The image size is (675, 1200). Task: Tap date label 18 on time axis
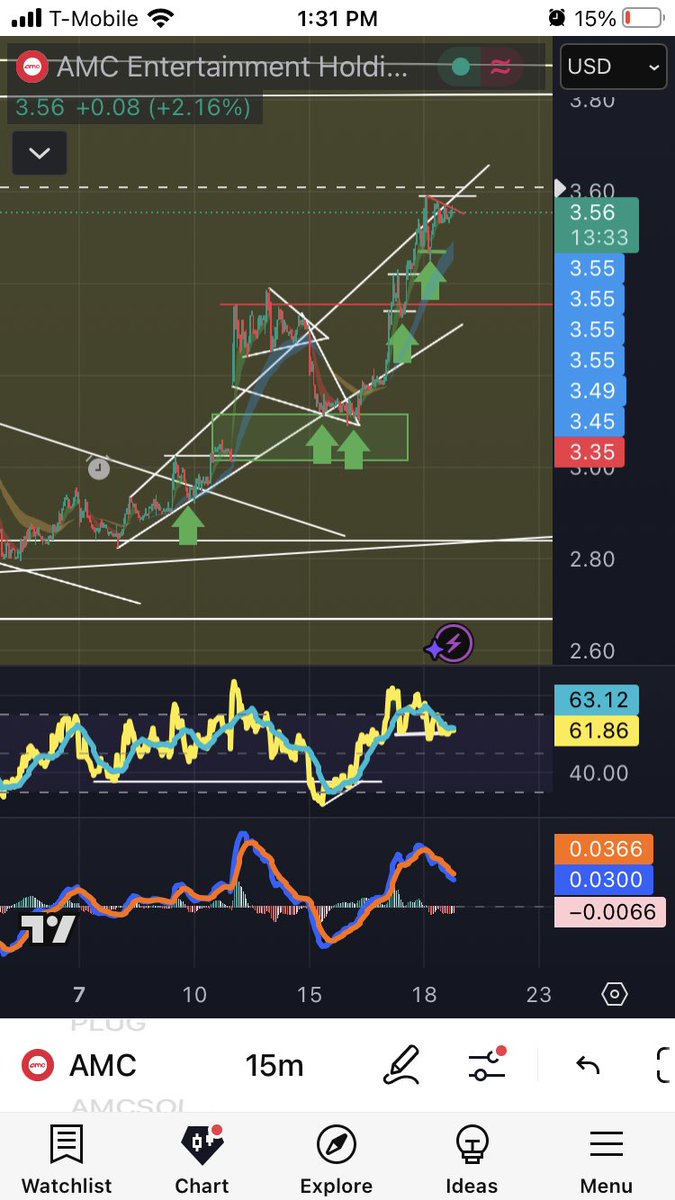click(424, 994)
